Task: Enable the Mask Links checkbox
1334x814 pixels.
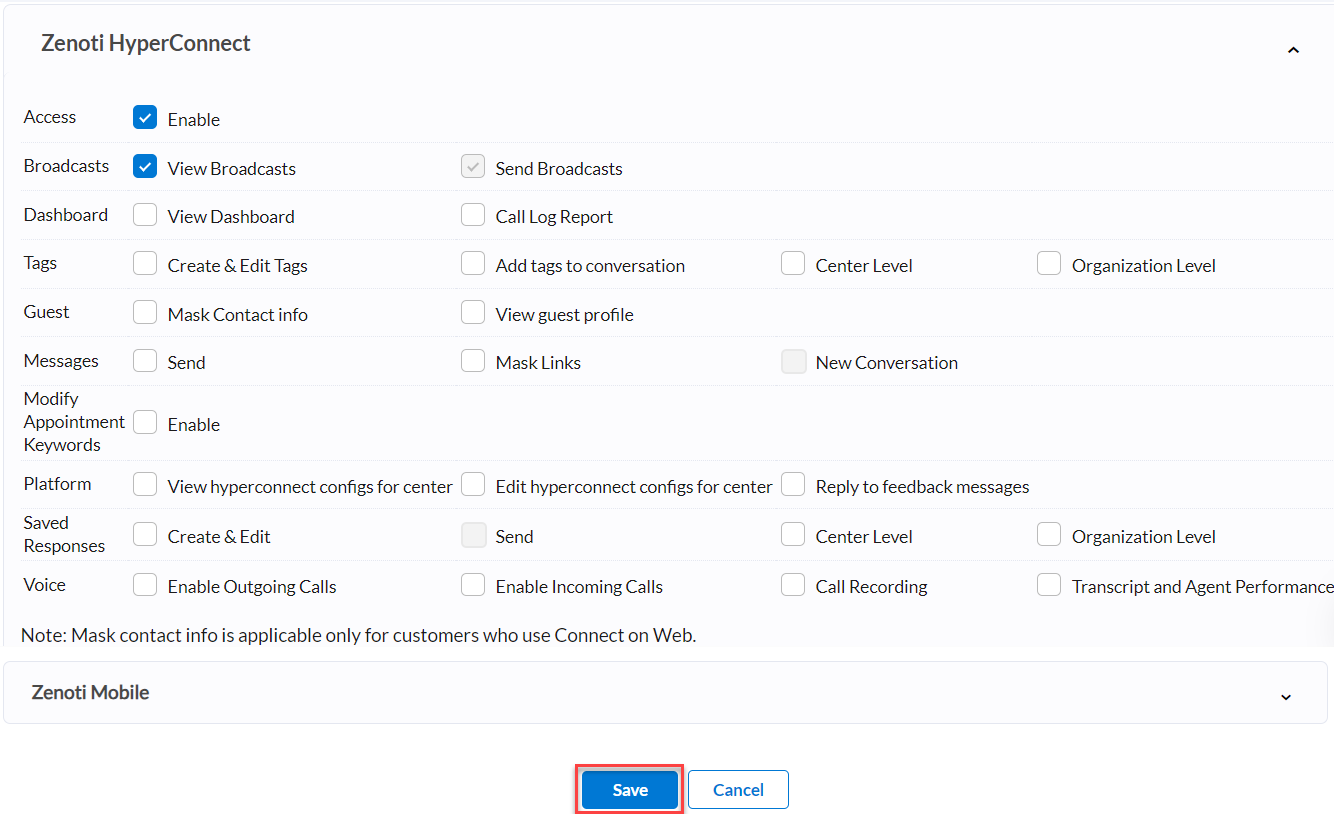Action: pos(473,361)
